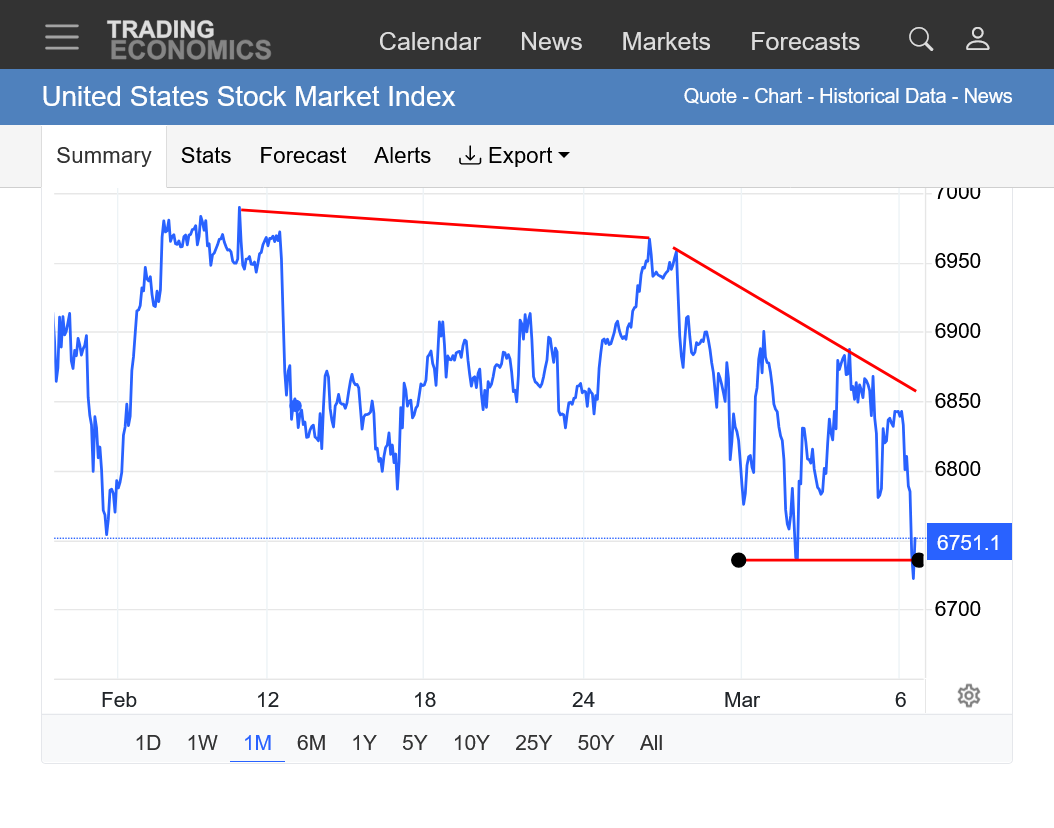This screenshot has height=828, width=1054.
Task: Select the 5Y time range
Action: coord(415,743)
